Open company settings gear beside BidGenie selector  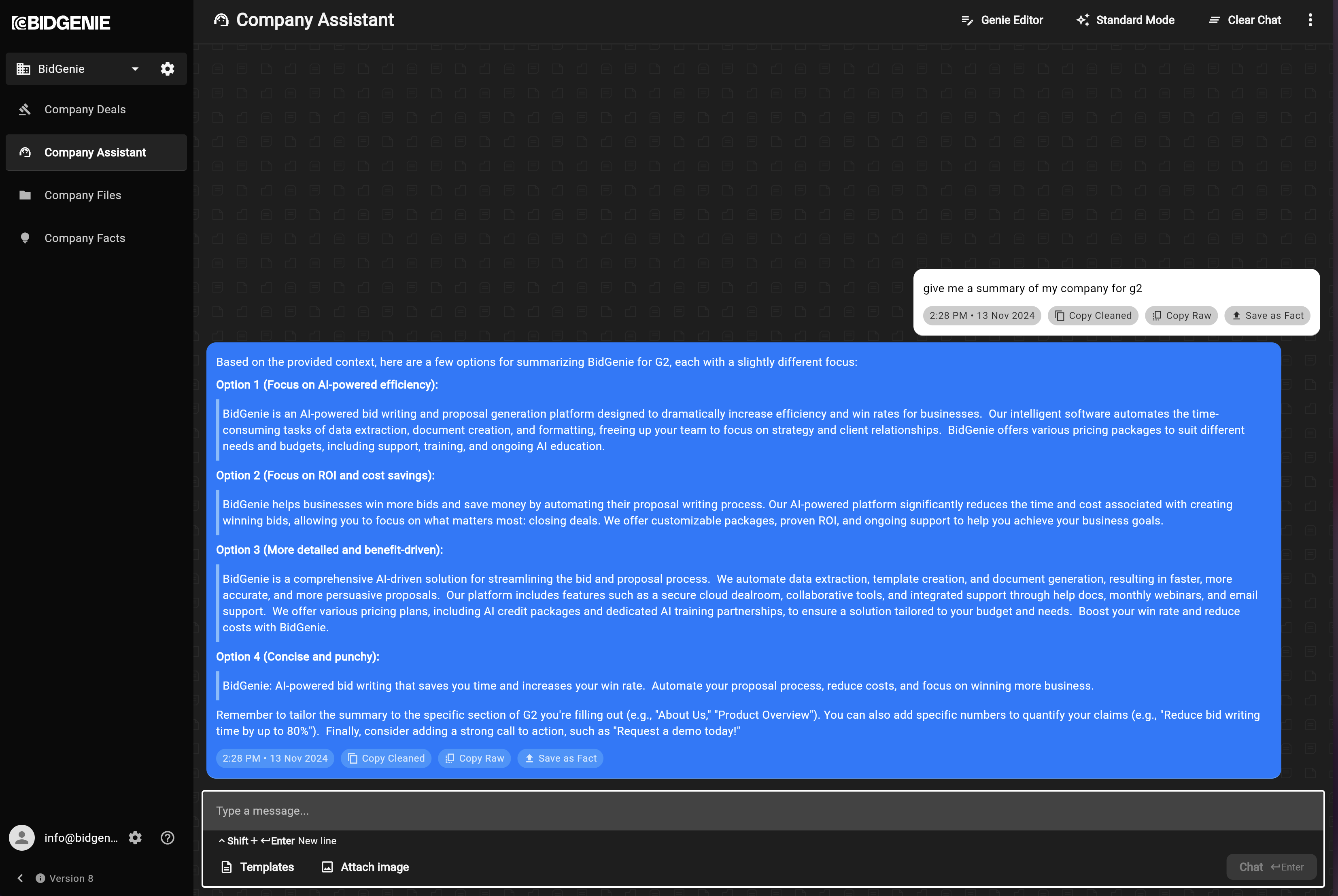[x=168, y=69]
